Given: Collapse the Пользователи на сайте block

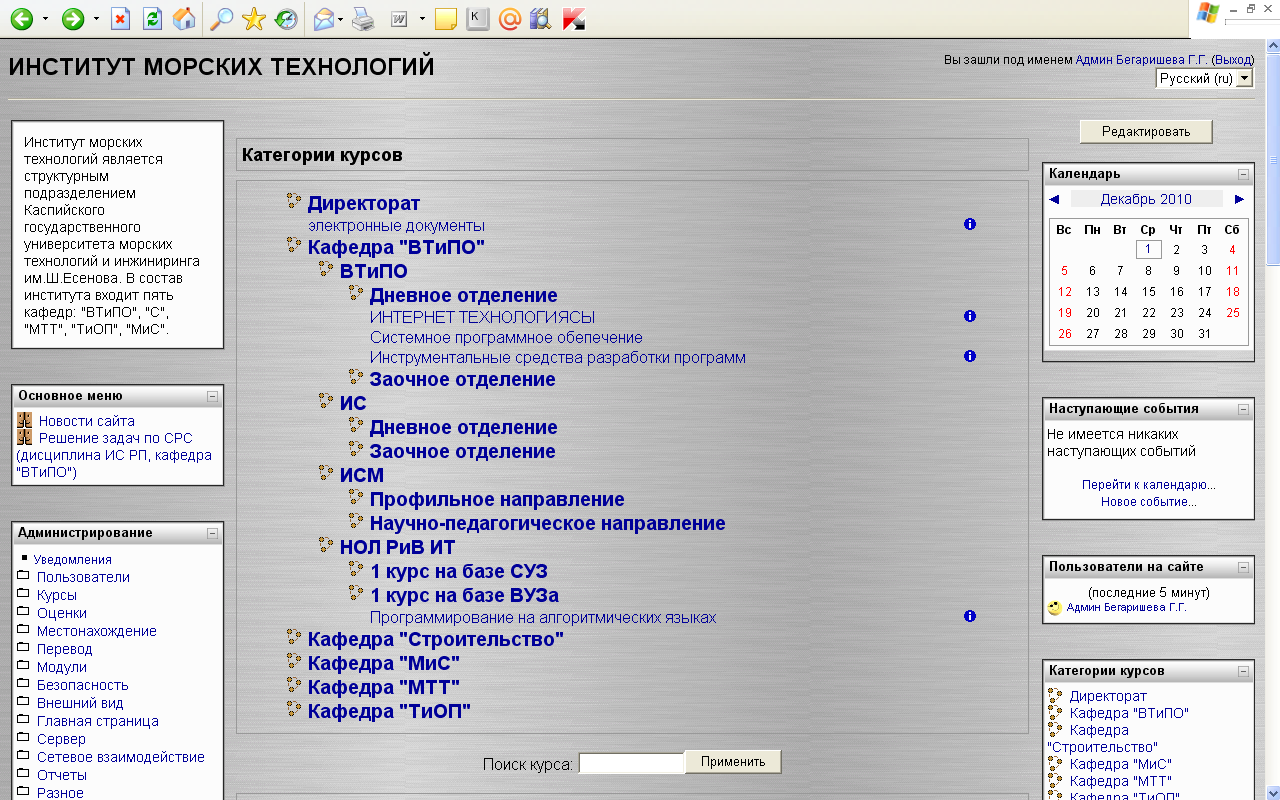Looking at the screenshot, I should click(1243, 567).
